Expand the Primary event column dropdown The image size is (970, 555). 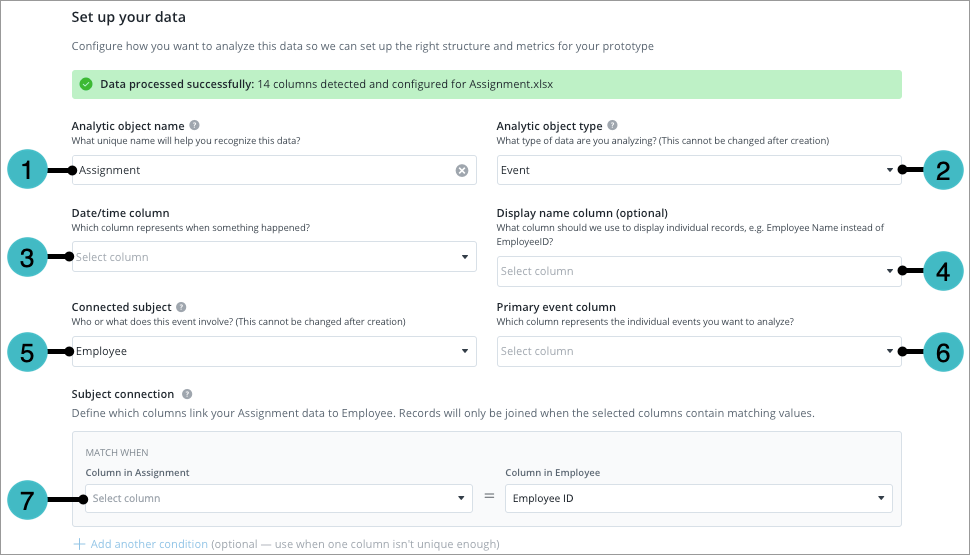click(x=698, y=351)
